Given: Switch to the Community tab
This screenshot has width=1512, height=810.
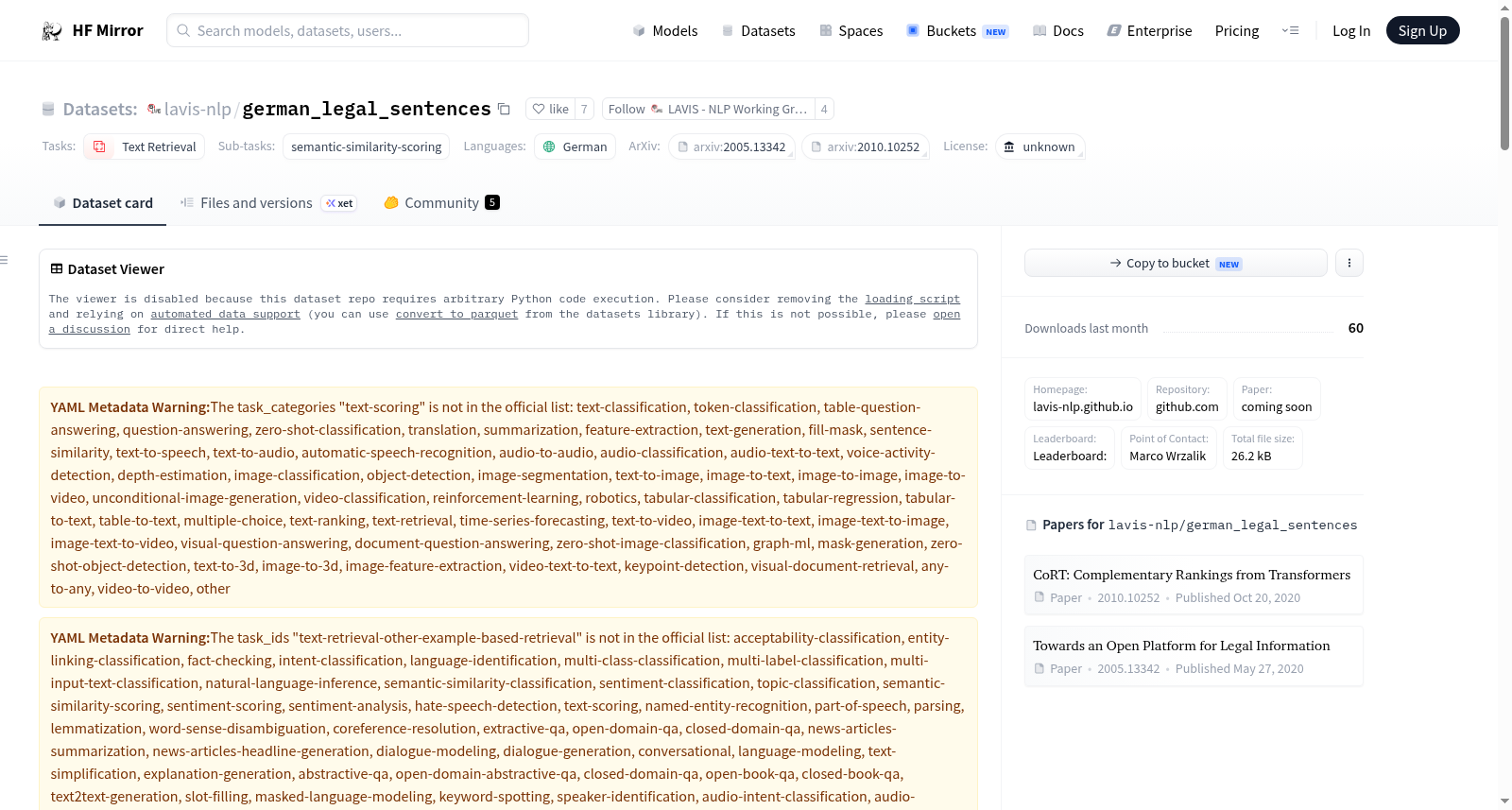Looking at the screenshot, I should point(441,202).
